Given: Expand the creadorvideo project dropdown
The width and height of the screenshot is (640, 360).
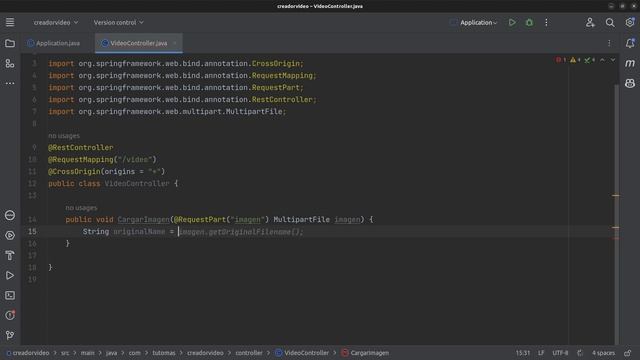Looking at the screenshot, I should tap(56, 22).
